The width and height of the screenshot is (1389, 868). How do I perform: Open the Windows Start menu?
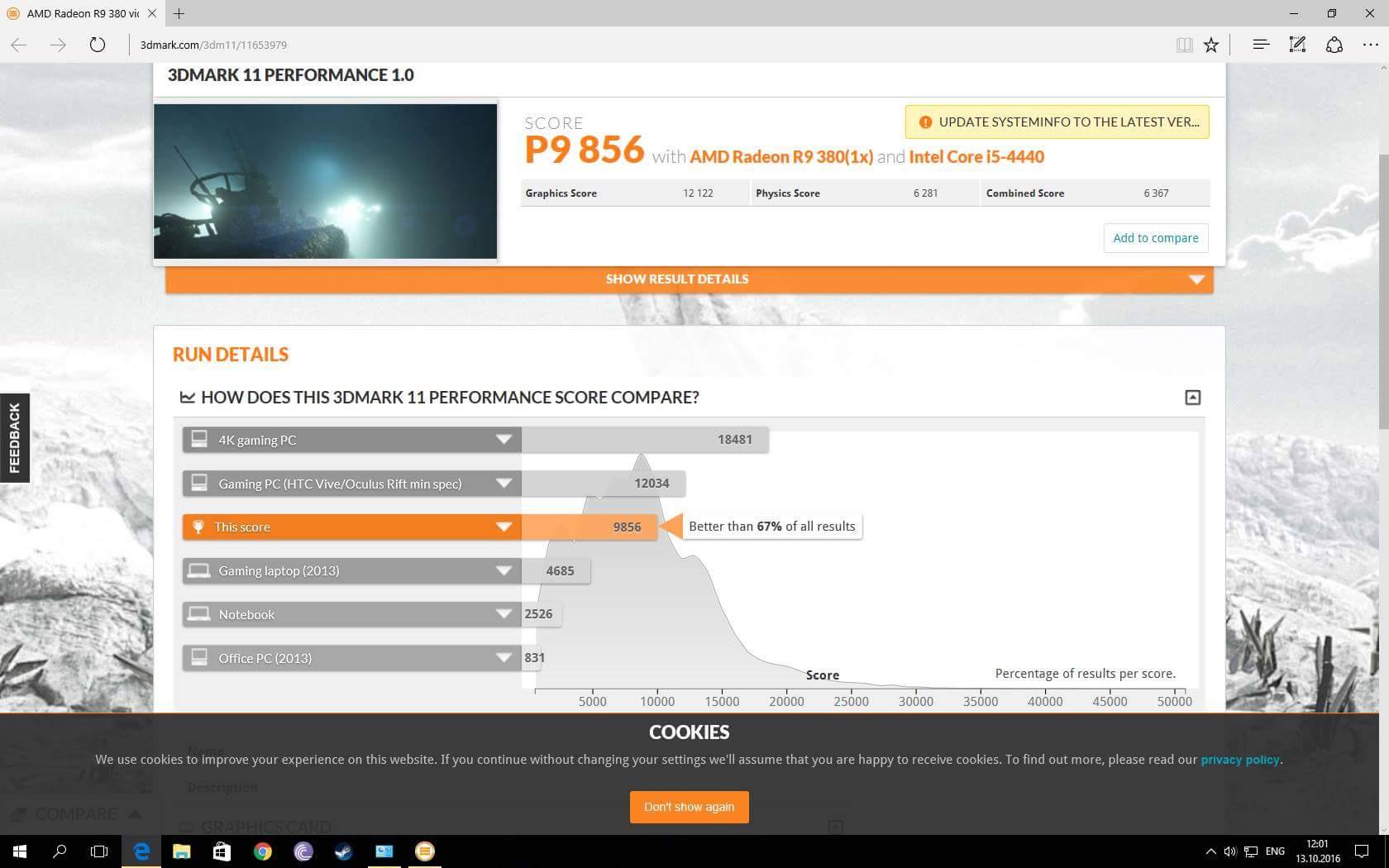coord(20,851)
